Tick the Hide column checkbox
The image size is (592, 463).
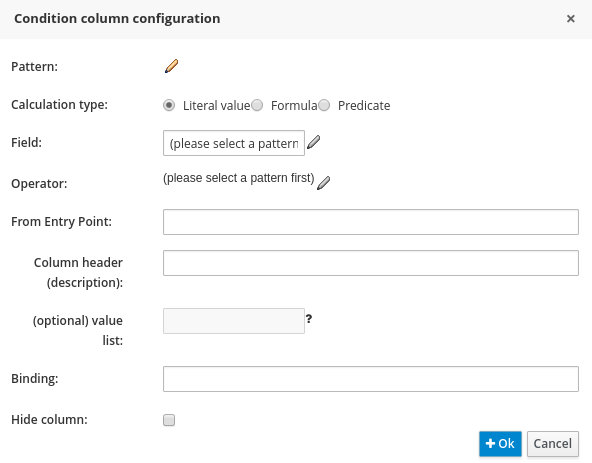click(169, 420)
